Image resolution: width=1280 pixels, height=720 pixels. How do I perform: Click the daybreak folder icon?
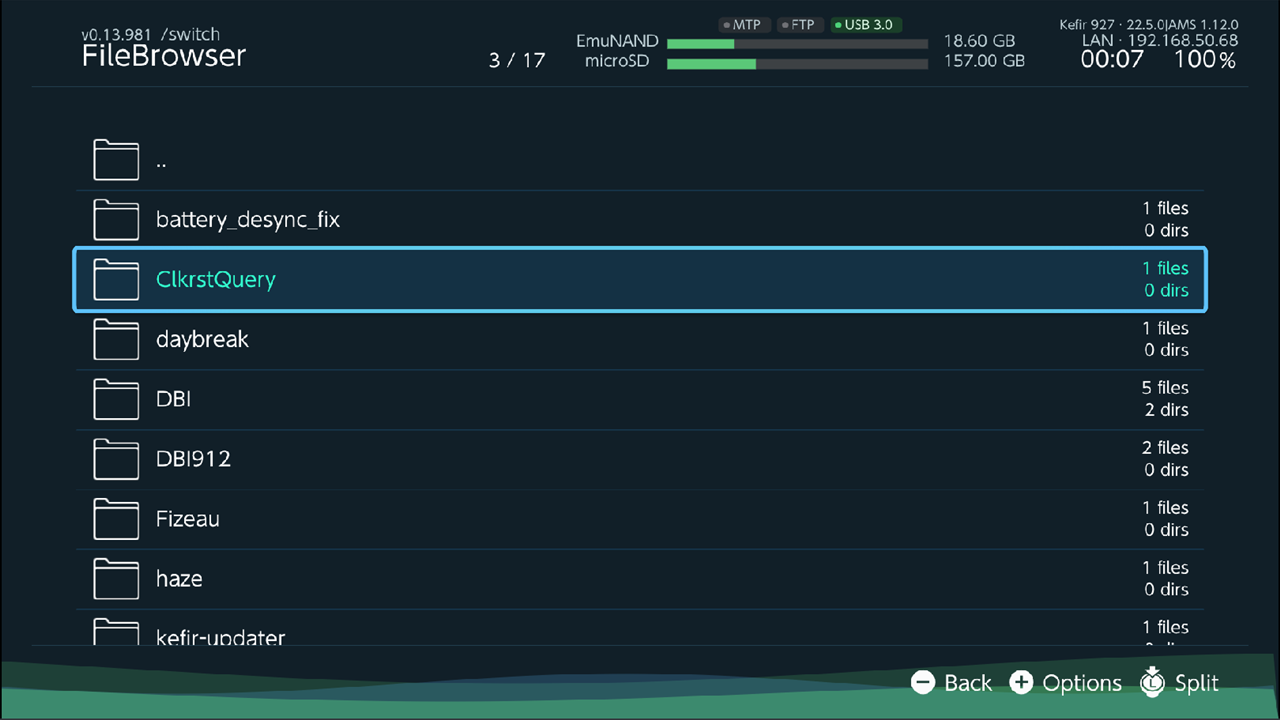pyautogui.click(x=116, y=340)
